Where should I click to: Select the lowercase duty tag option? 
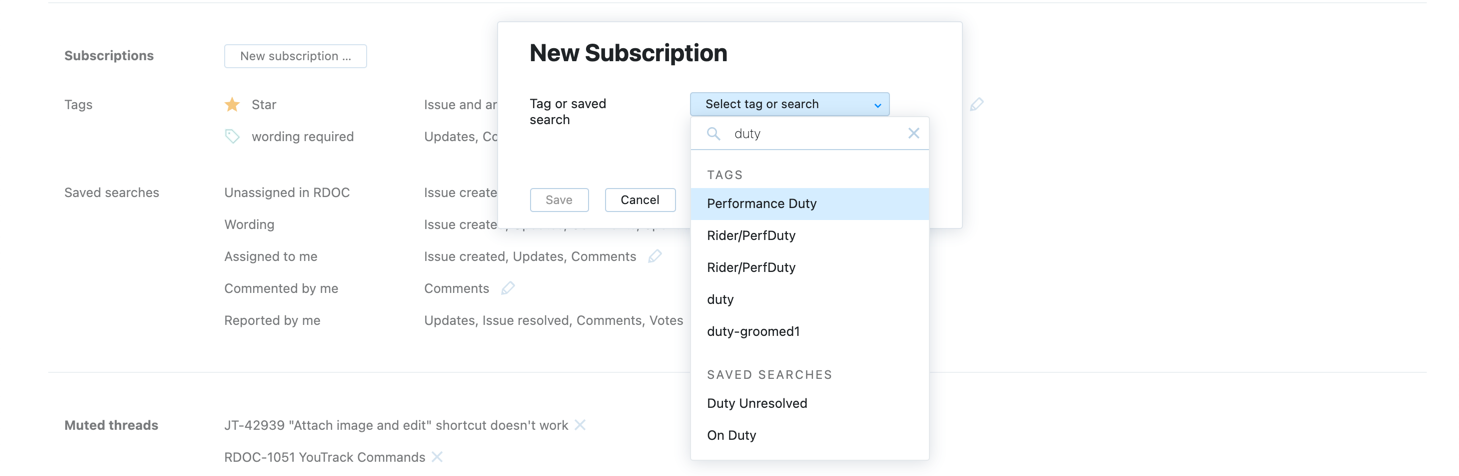[x=720, y=299]
